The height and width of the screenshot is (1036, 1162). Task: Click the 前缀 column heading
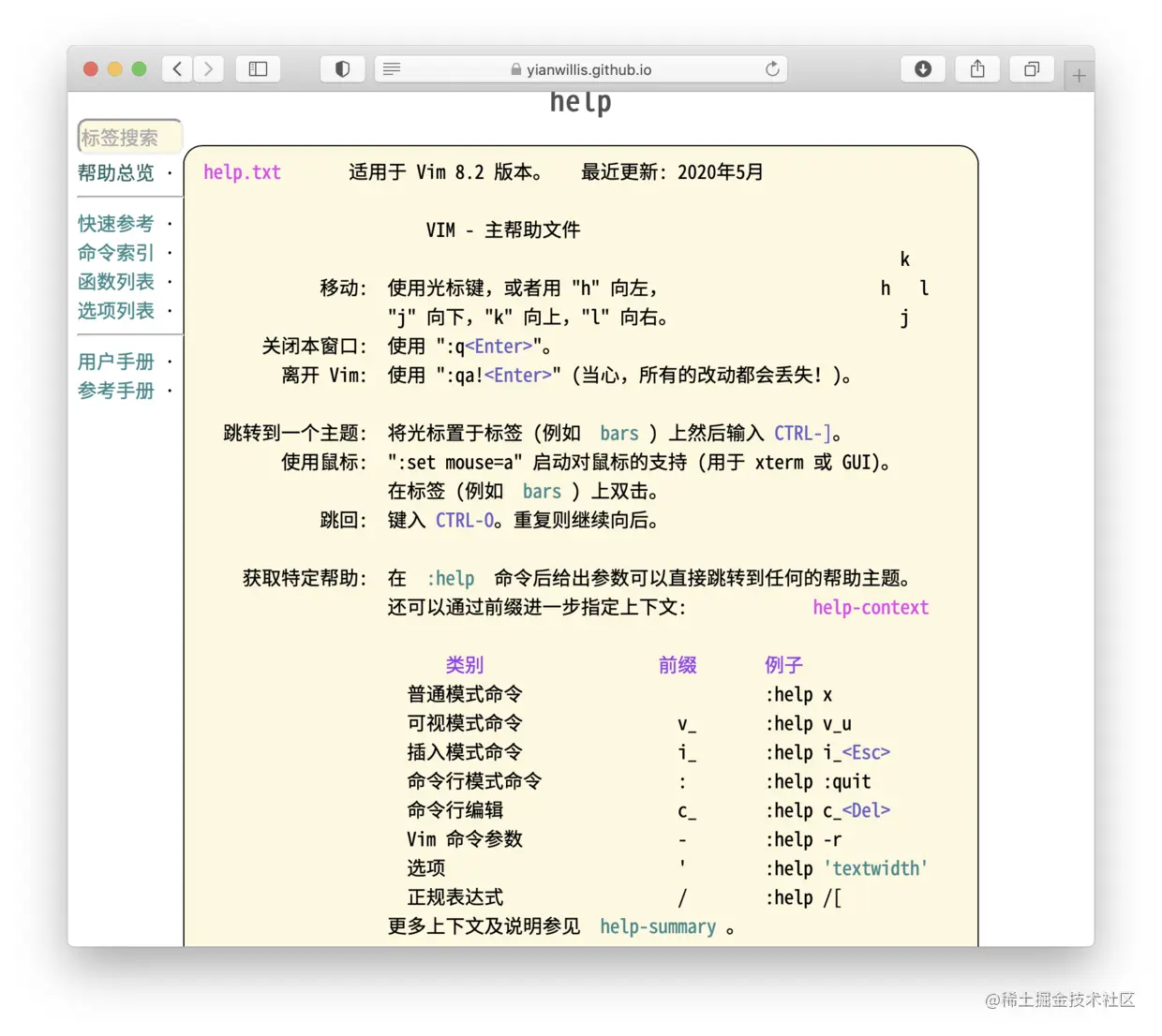678,666
